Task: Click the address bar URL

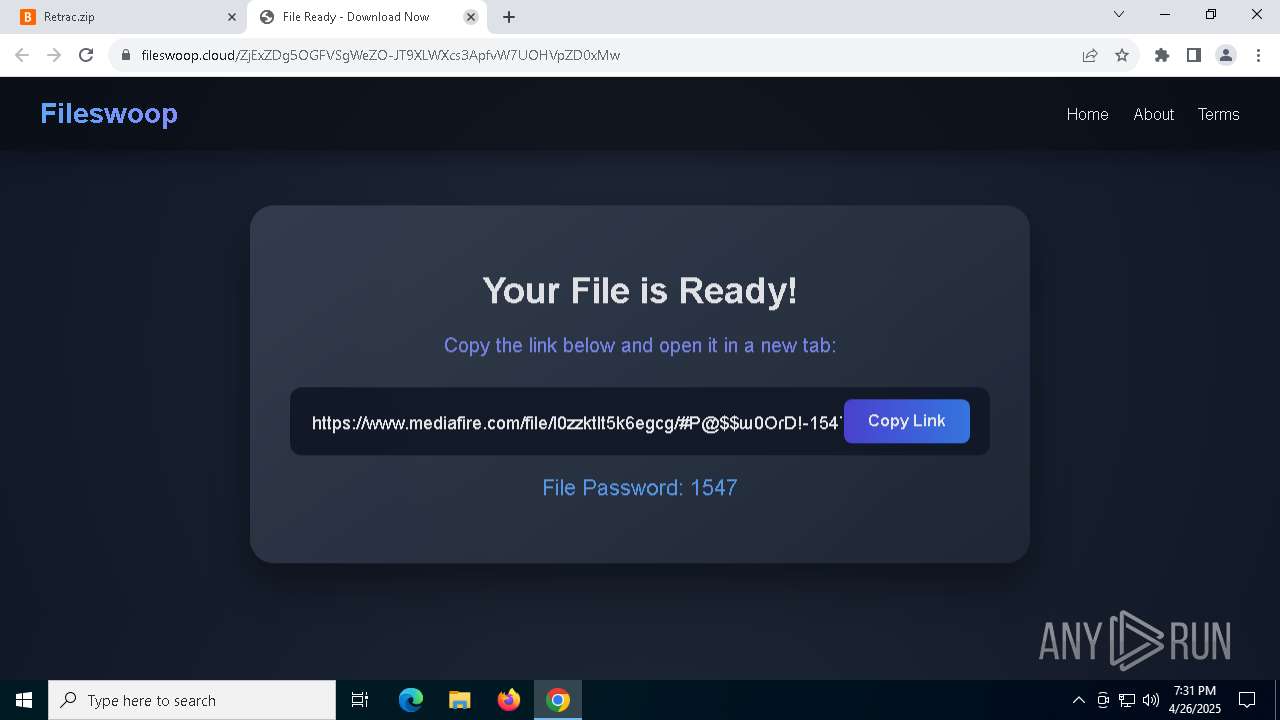Action: (380, 55)
